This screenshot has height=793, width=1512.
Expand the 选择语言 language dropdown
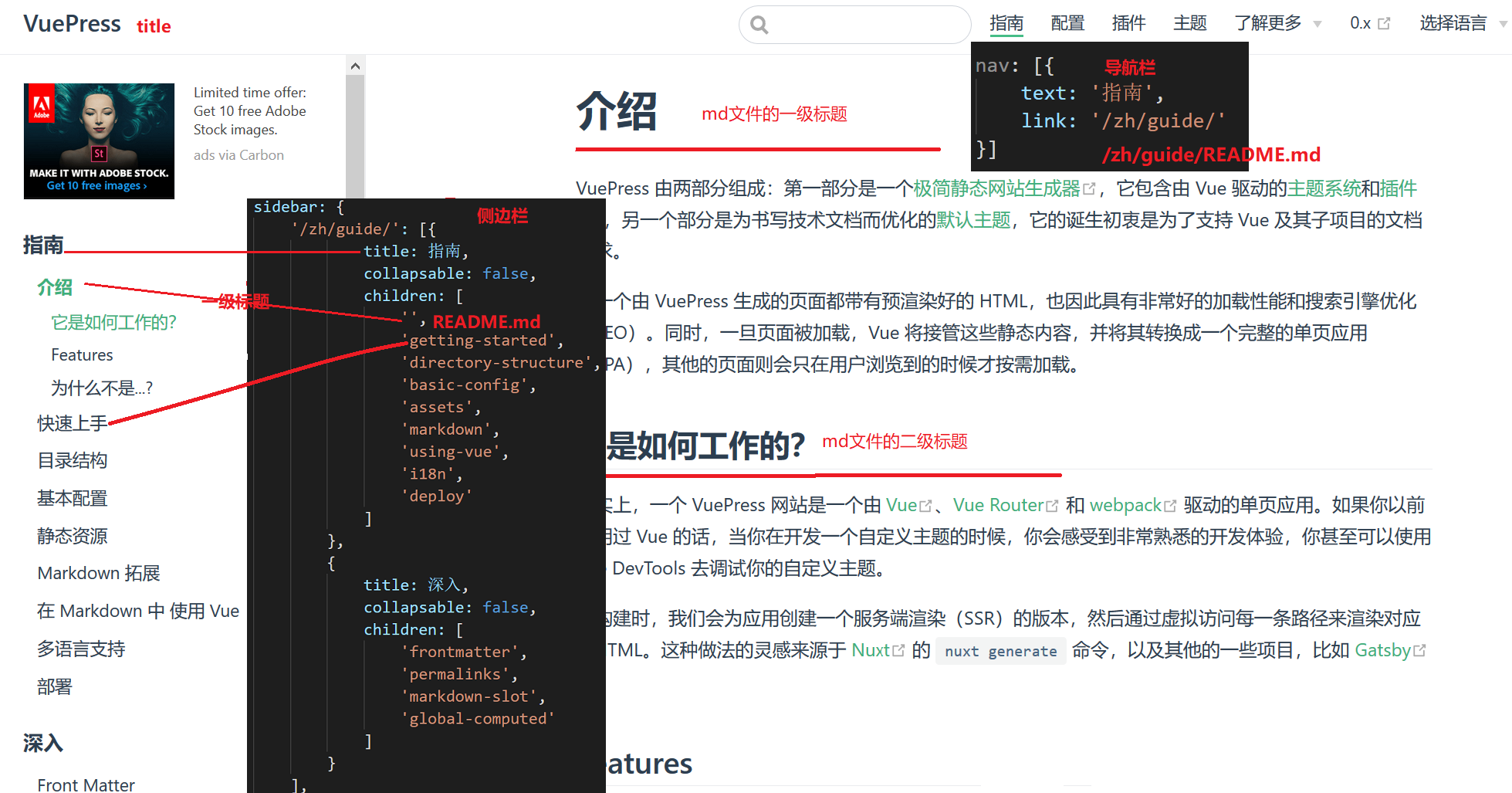(x=1463, y=23)
